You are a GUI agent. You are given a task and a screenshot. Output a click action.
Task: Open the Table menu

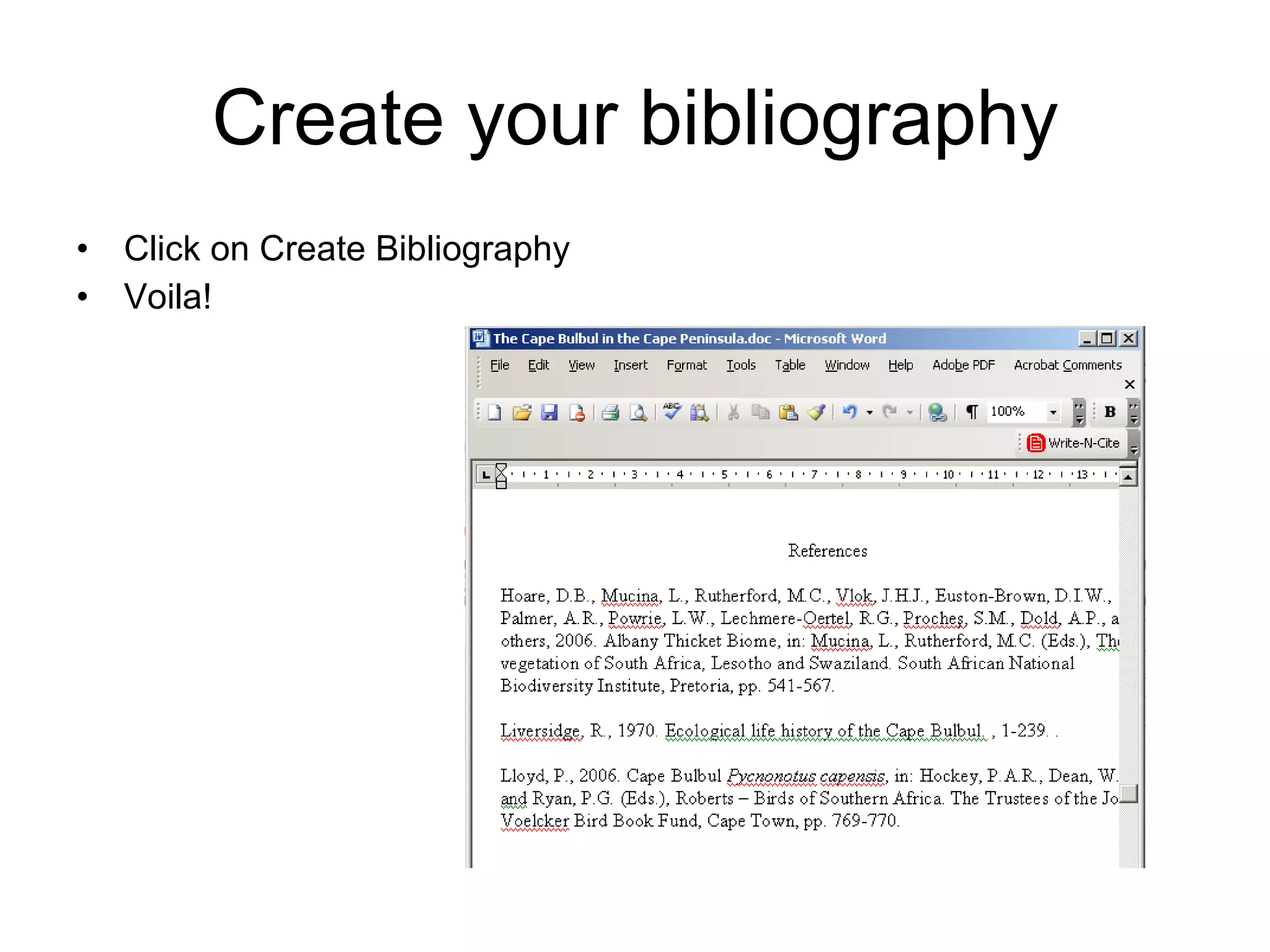click(x=790, y=365)
